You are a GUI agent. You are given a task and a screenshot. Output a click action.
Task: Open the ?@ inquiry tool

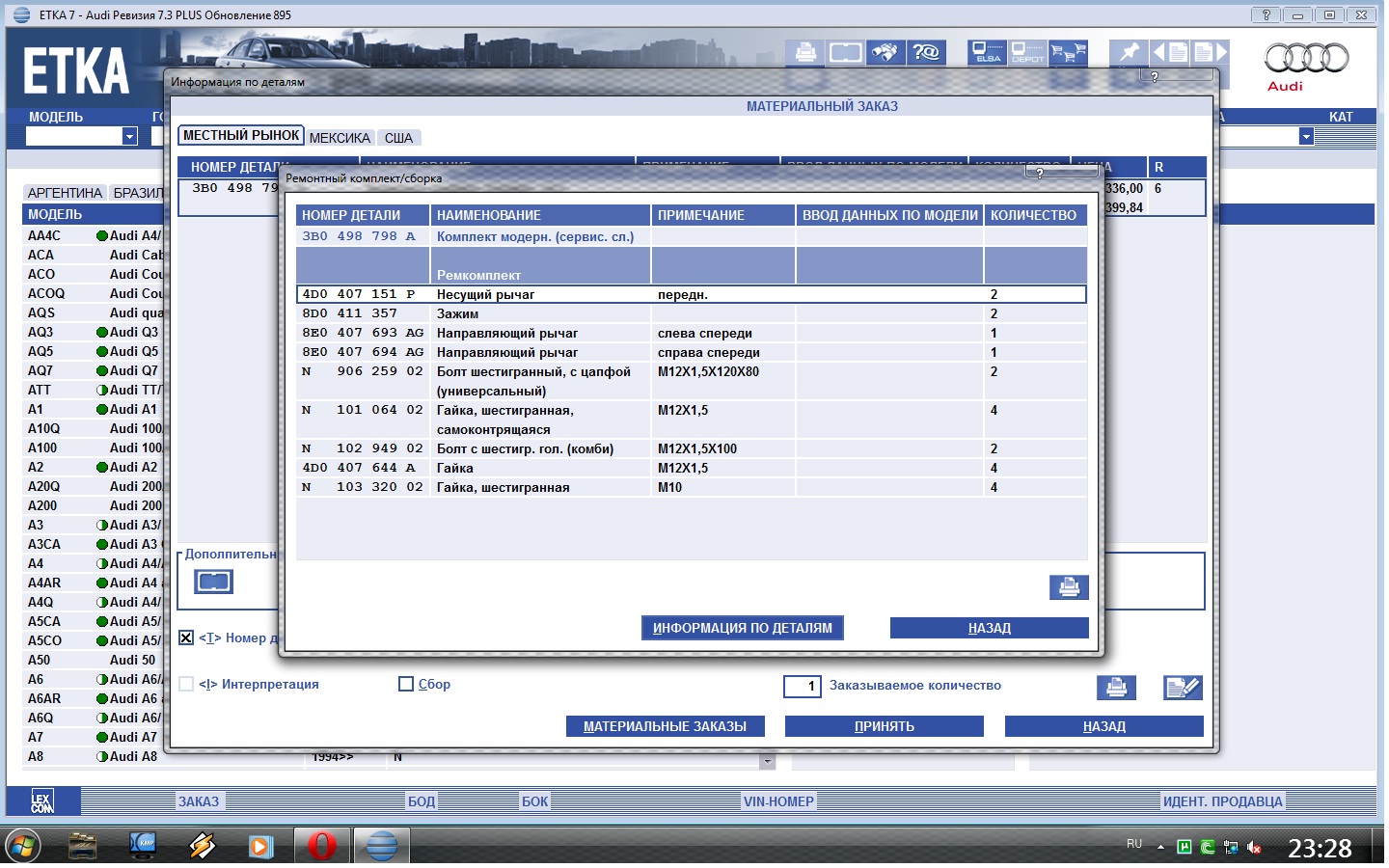click(926, 52)
